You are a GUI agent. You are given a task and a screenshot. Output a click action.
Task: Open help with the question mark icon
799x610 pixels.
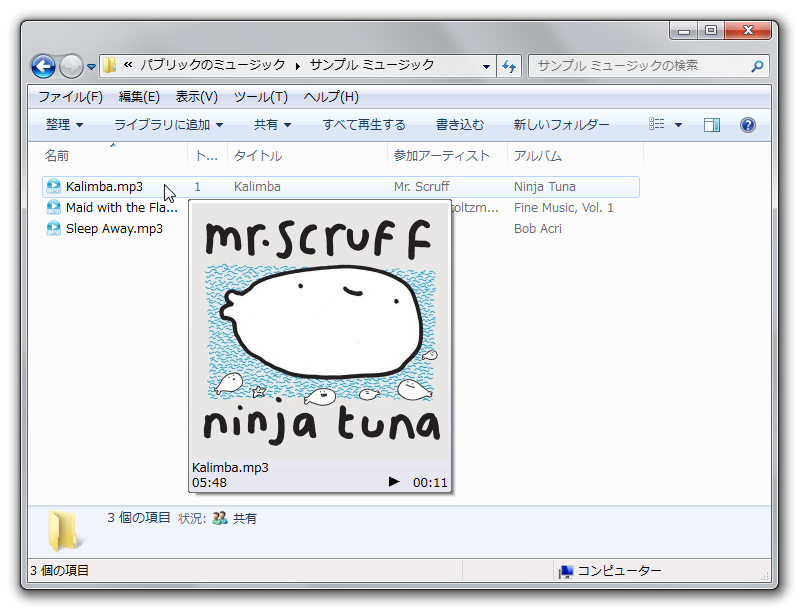(x=747, y=125)
